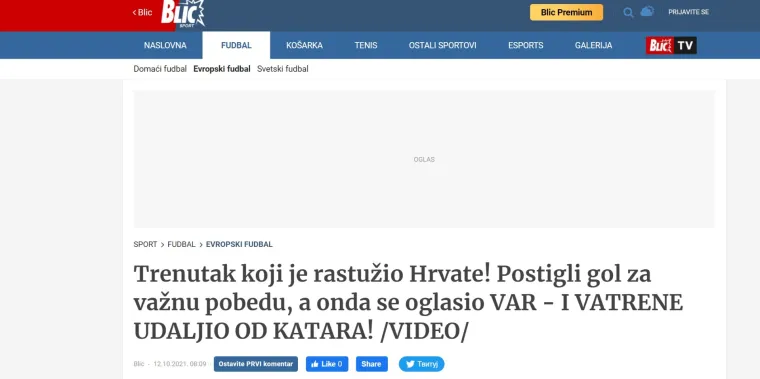Open the GALERIJA tab
The width and height of the screenshot is (760, 379).
coord(593,46)
